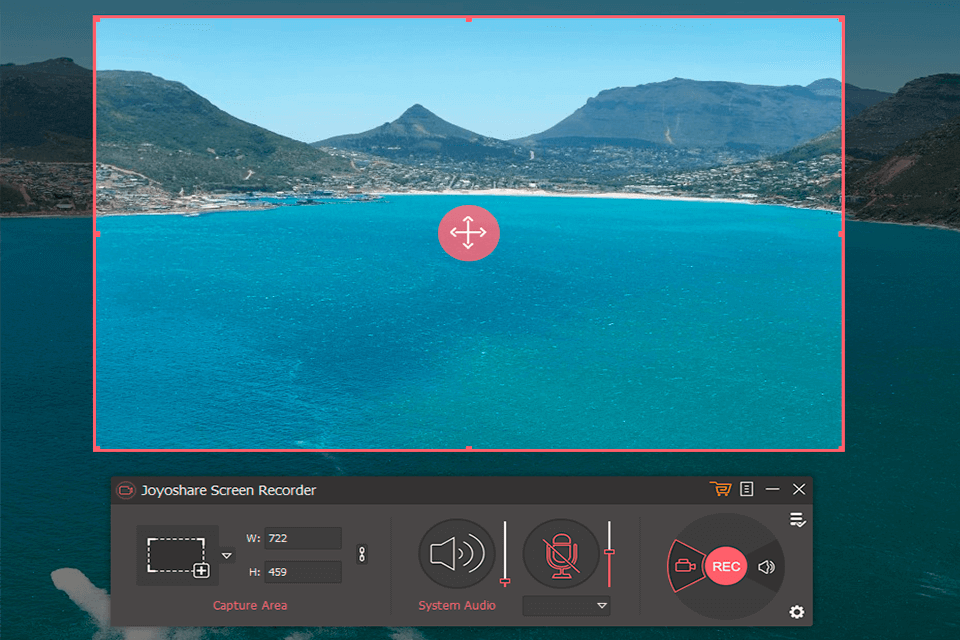960x640 pixels.
Task: Open the shopping cart upgrade icon
Action: [721, 490]
